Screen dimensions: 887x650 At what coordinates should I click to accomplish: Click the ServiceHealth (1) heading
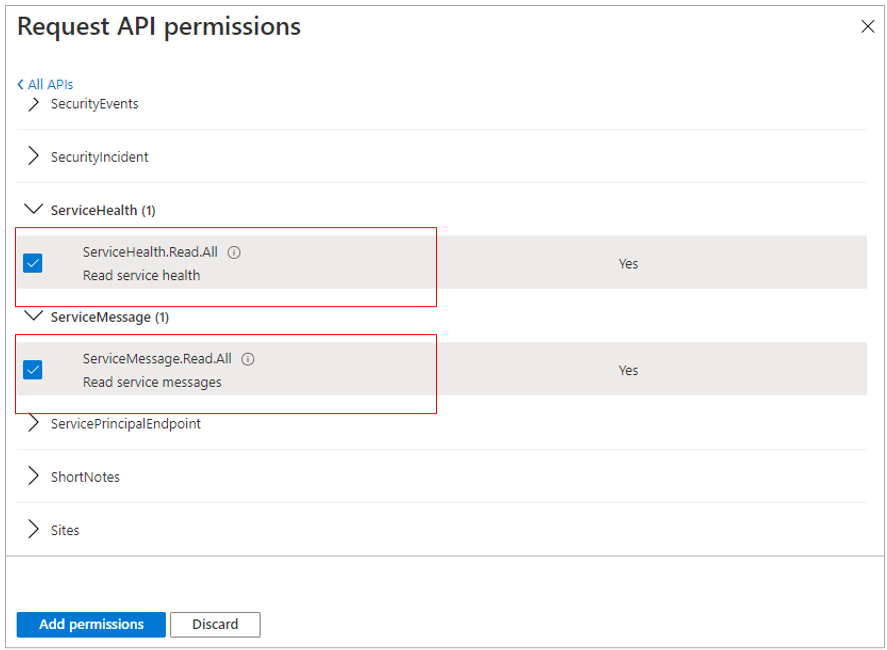pos(103,210)
